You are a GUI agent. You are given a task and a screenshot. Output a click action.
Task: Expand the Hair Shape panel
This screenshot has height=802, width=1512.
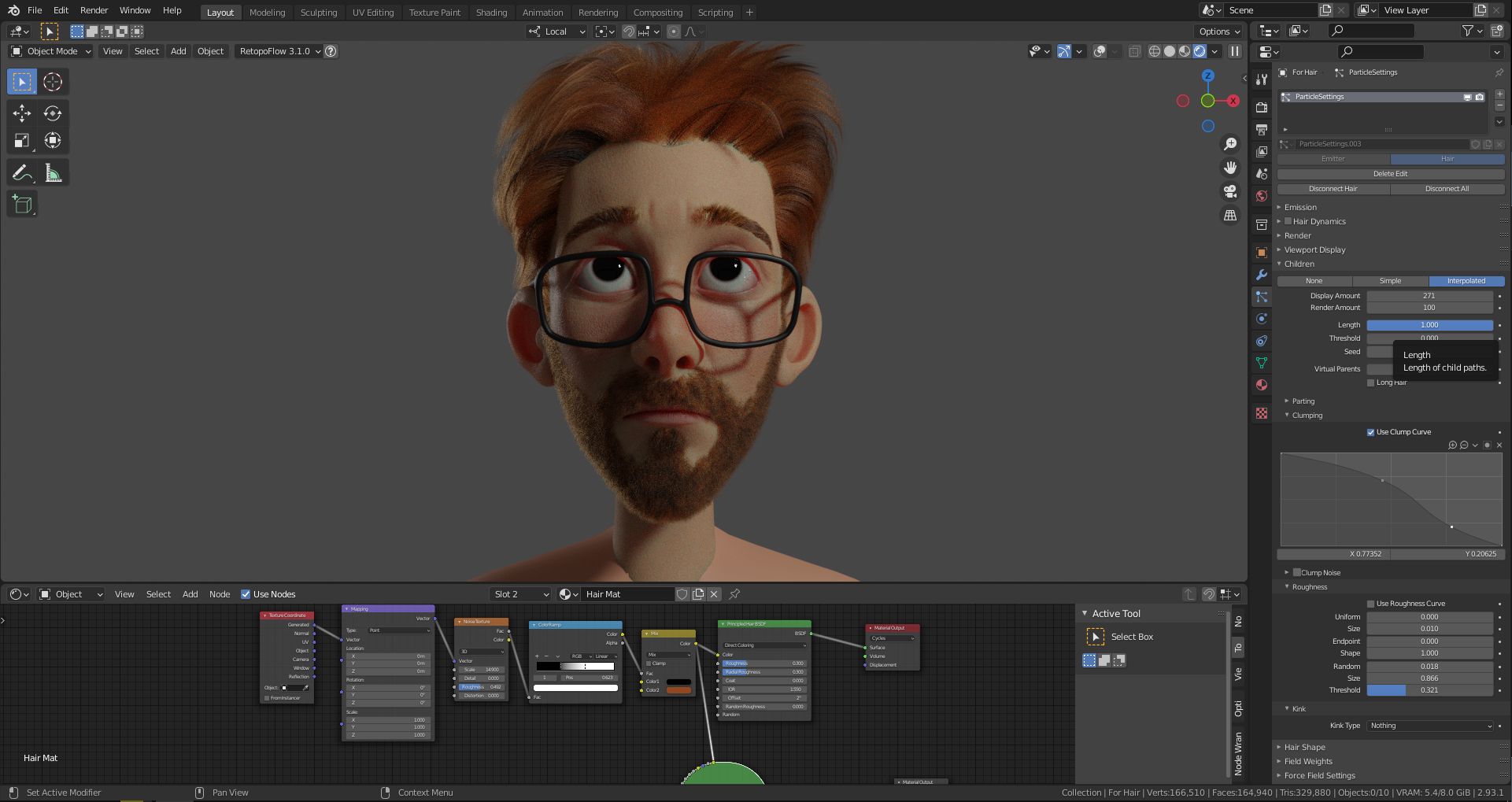point(1304,747)
